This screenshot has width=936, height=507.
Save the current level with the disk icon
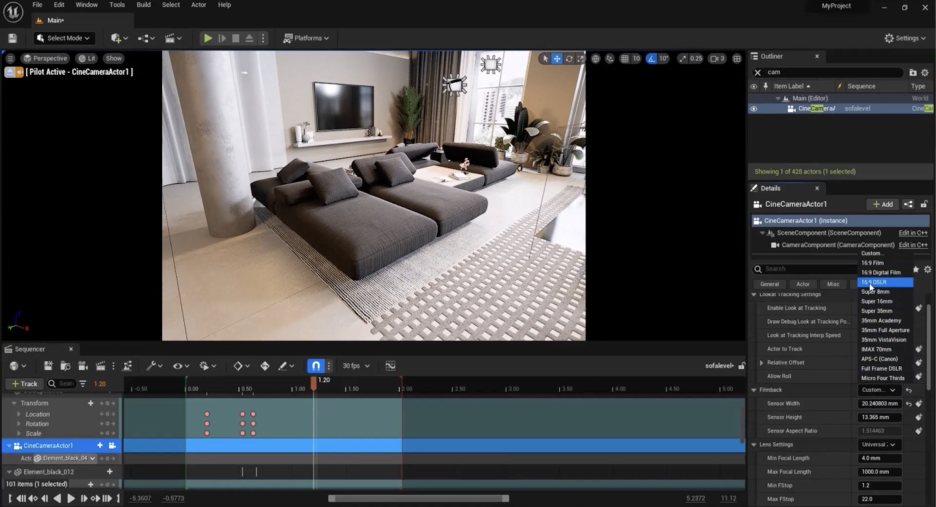point(13,38)
